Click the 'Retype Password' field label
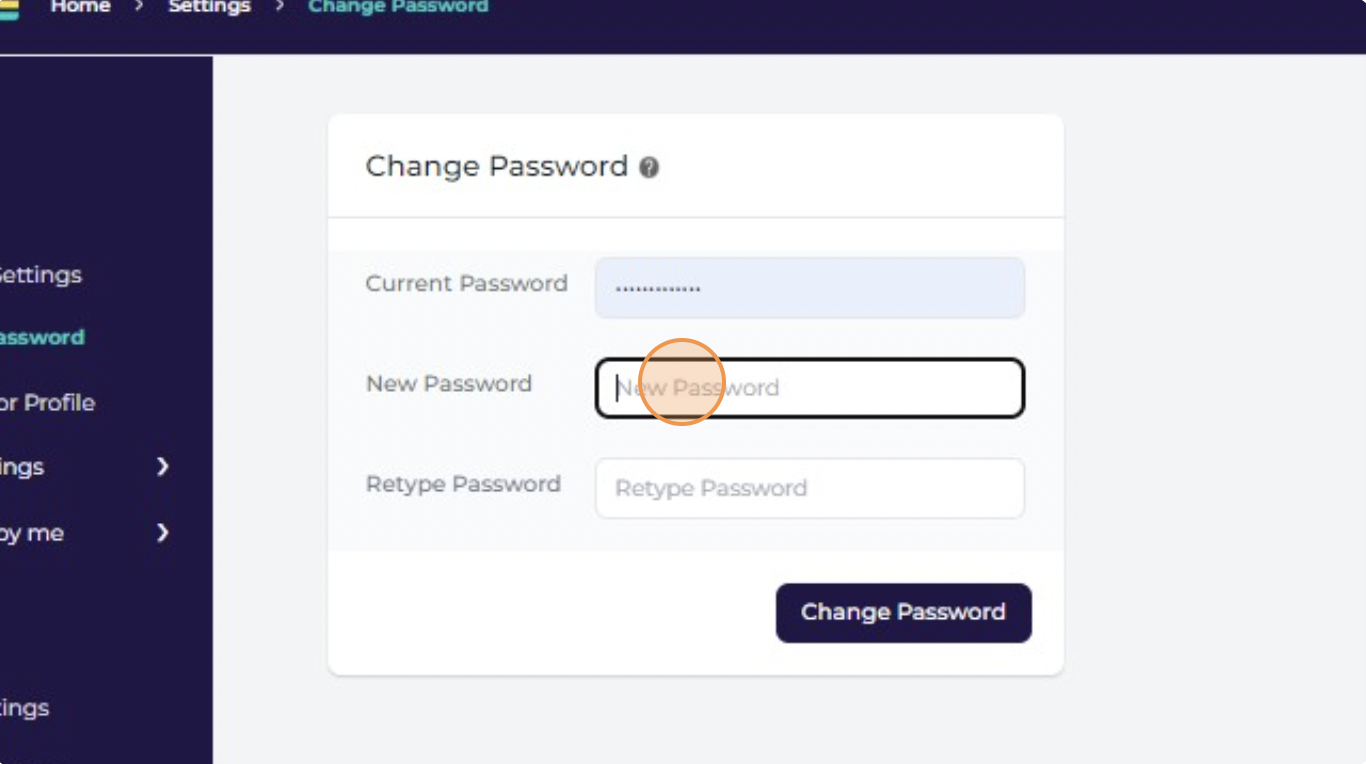1366x764 pixels. tap(463, 484)
